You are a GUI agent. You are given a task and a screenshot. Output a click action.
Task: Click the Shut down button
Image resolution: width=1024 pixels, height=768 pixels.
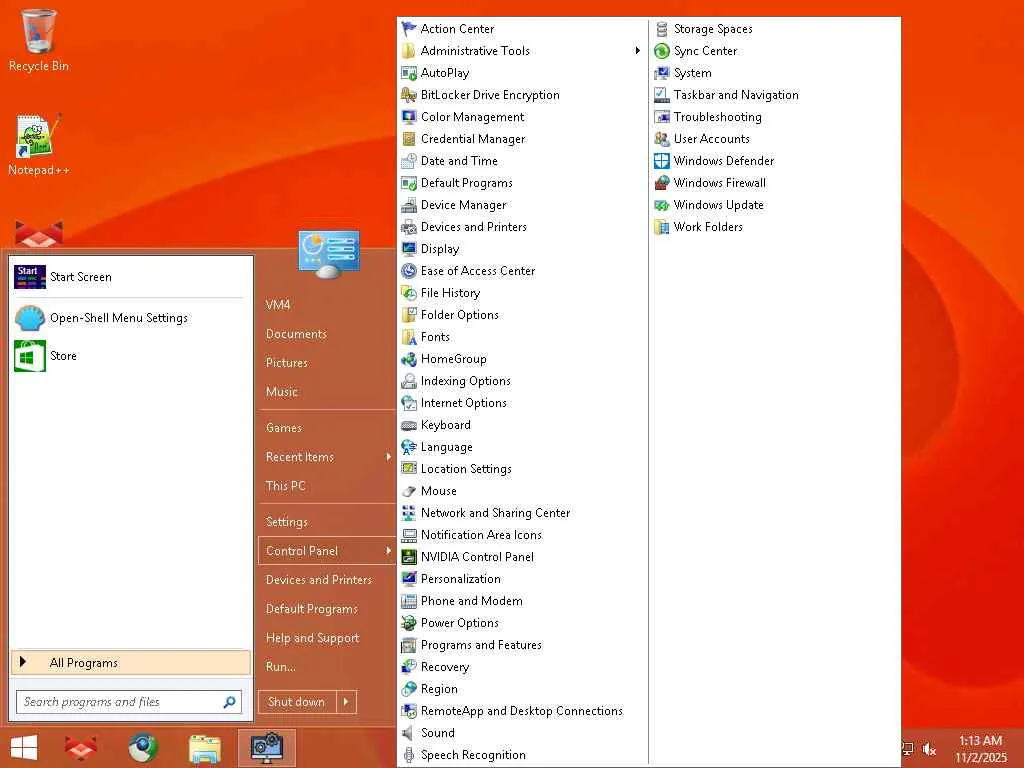tap(297, 702)
